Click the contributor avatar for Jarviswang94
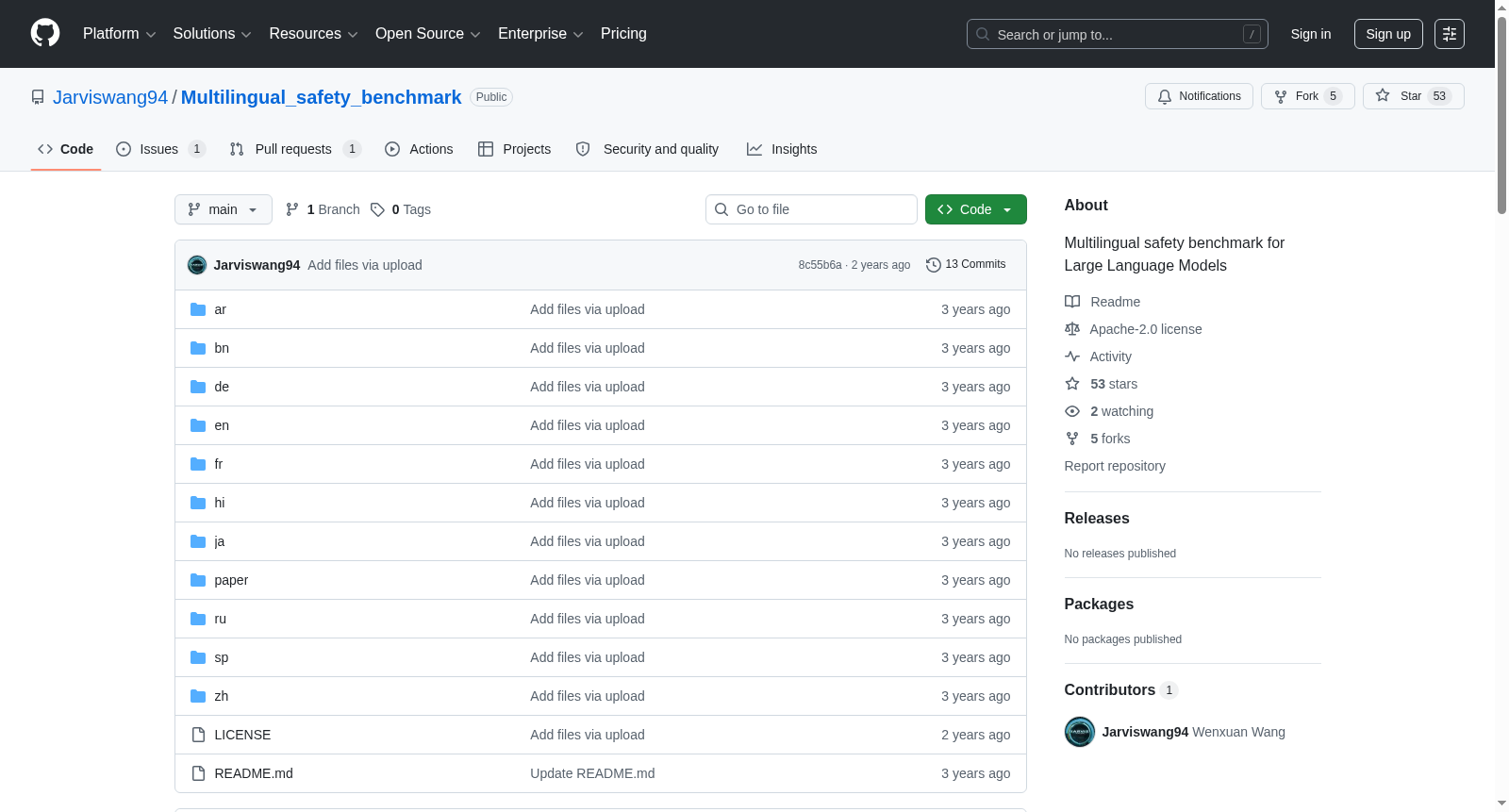This screenshot has width=1509, height=812. coord(1080,732)
